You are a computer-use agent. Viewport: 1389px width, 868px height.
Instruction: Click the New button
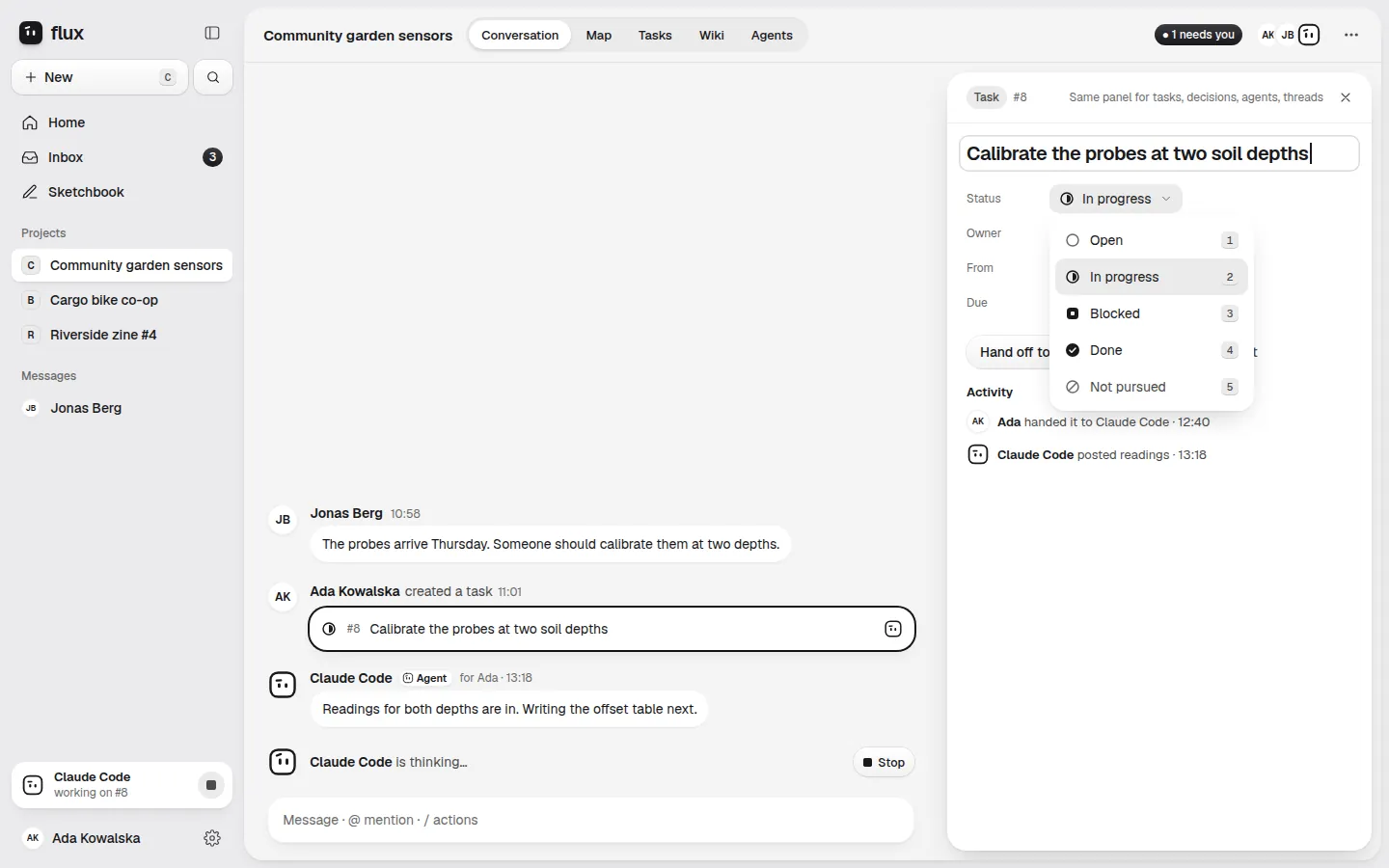pyautogui.click(x=99, y=77)
